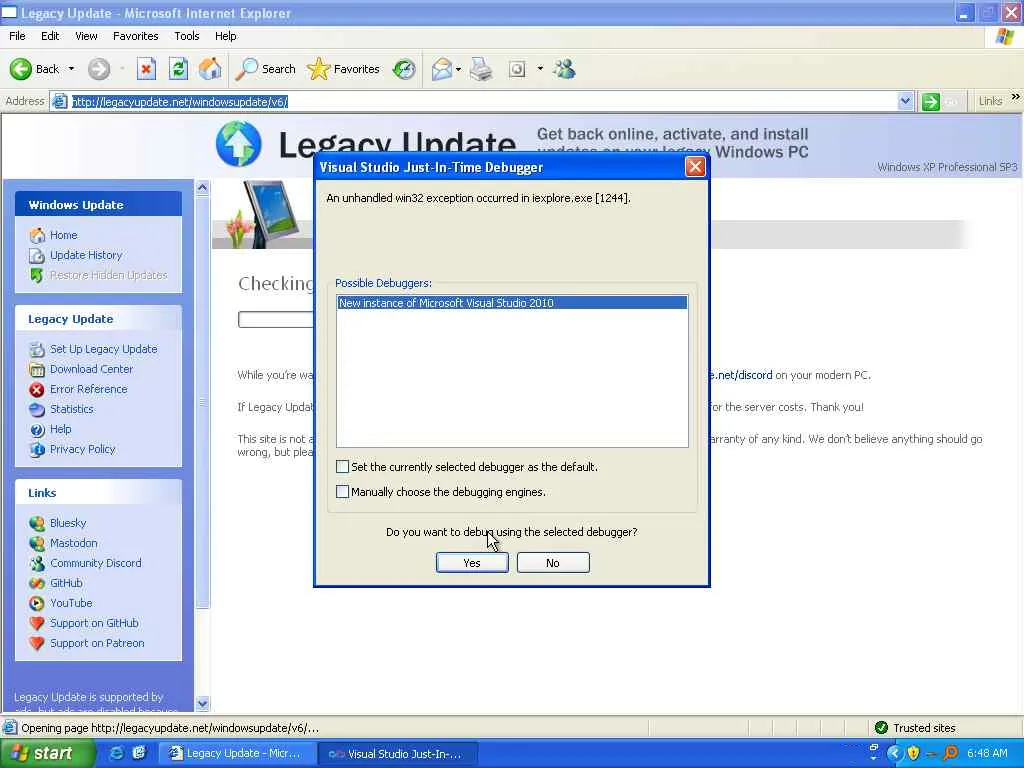Click the YouTube sidebar icon
The height and width of the screenshot is (768, 1024).
click(37, 603)
